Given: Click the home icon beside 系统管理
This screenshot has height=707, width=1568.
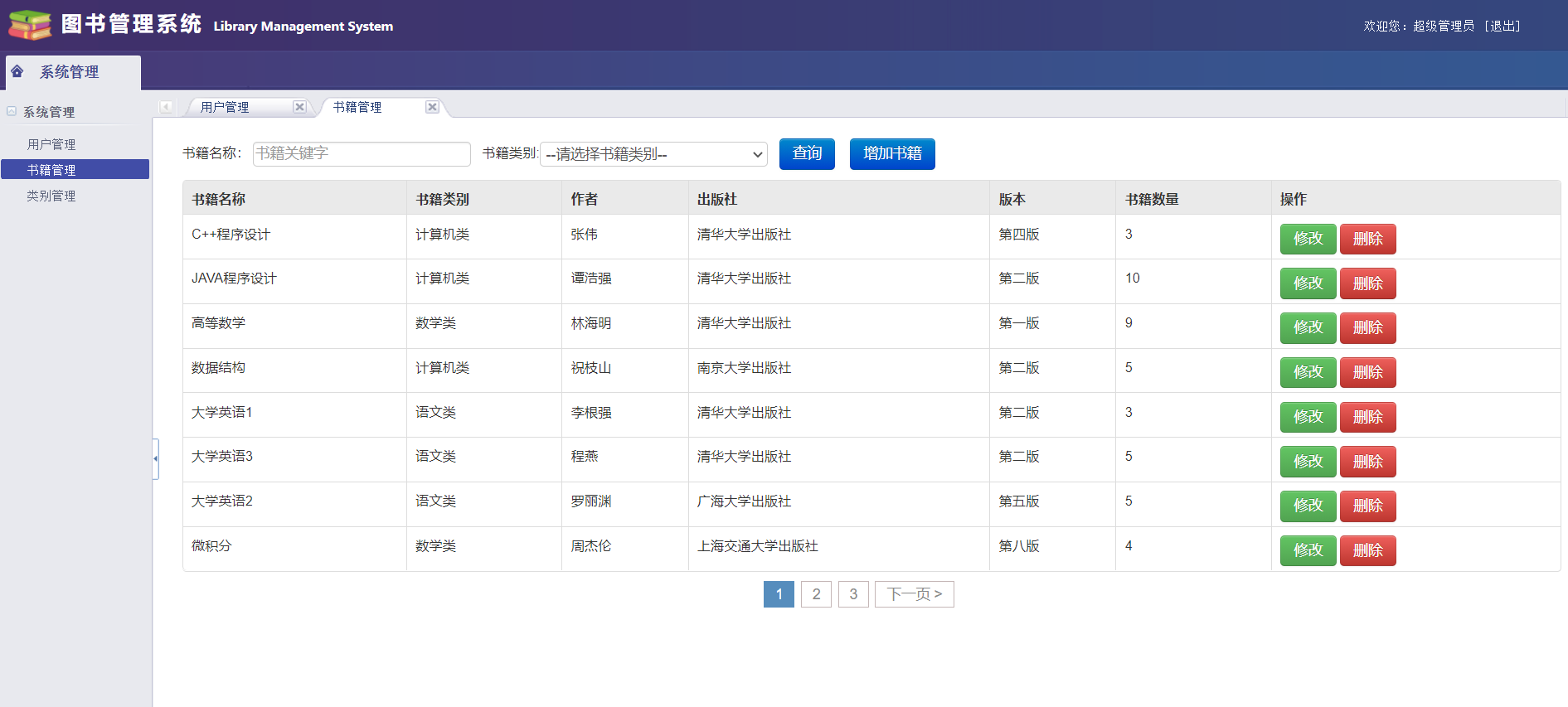Looking at the screenshot, I should click(17, 71).
